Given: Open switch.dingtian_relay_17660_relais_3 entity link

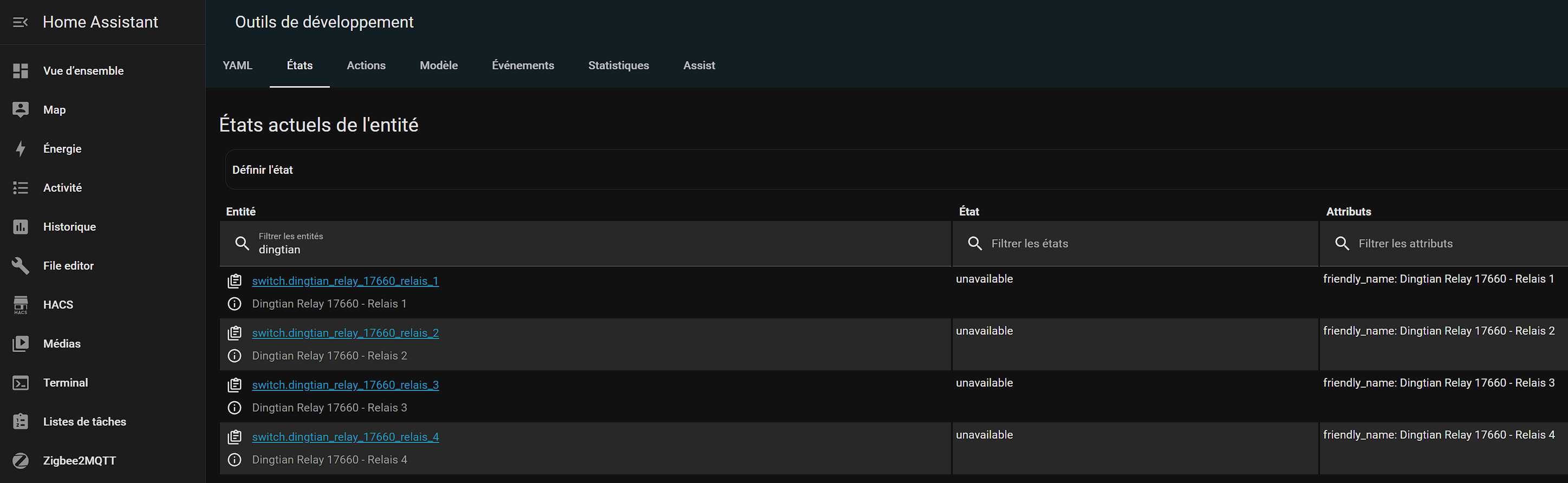Looking at the screenshot, I should coord(345,385).
